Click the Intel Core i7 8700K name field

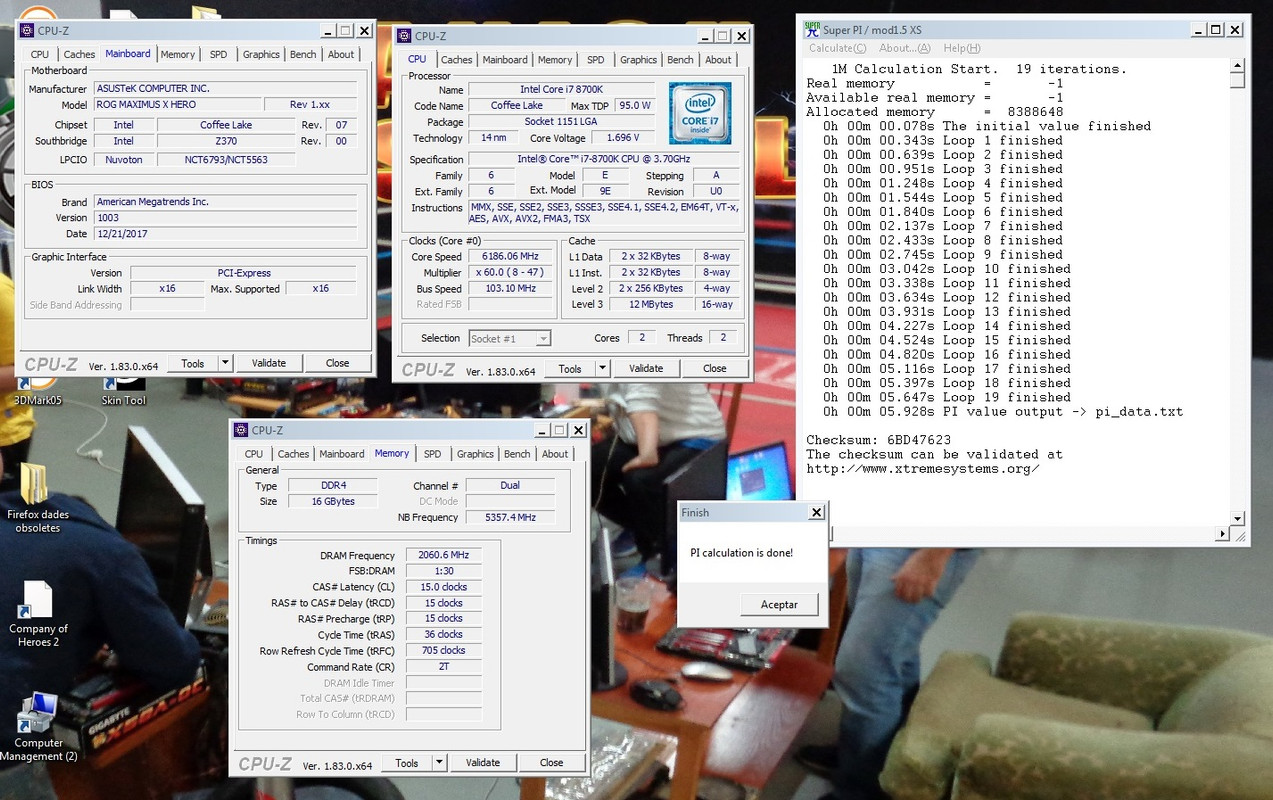point(561,89)
